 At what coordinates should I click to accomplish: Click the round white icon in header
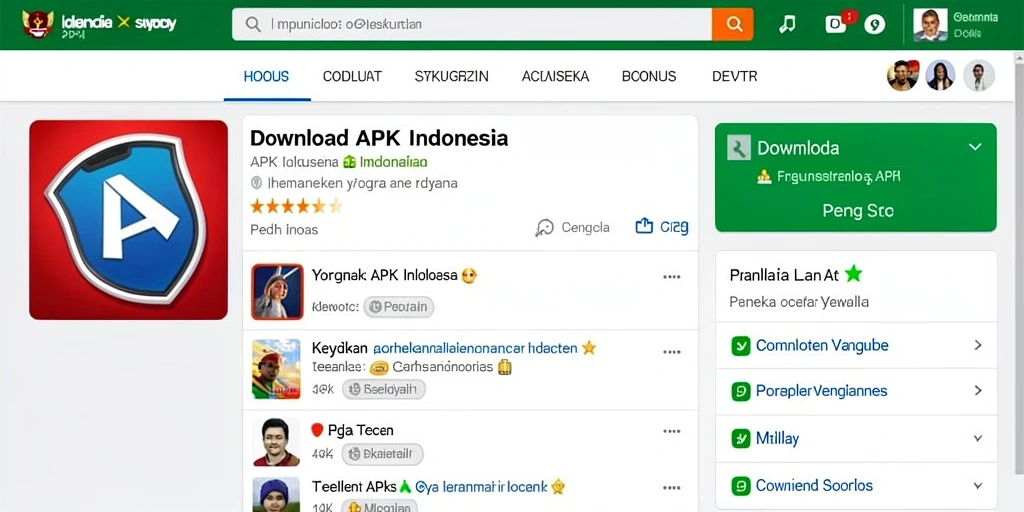(874, 25)
